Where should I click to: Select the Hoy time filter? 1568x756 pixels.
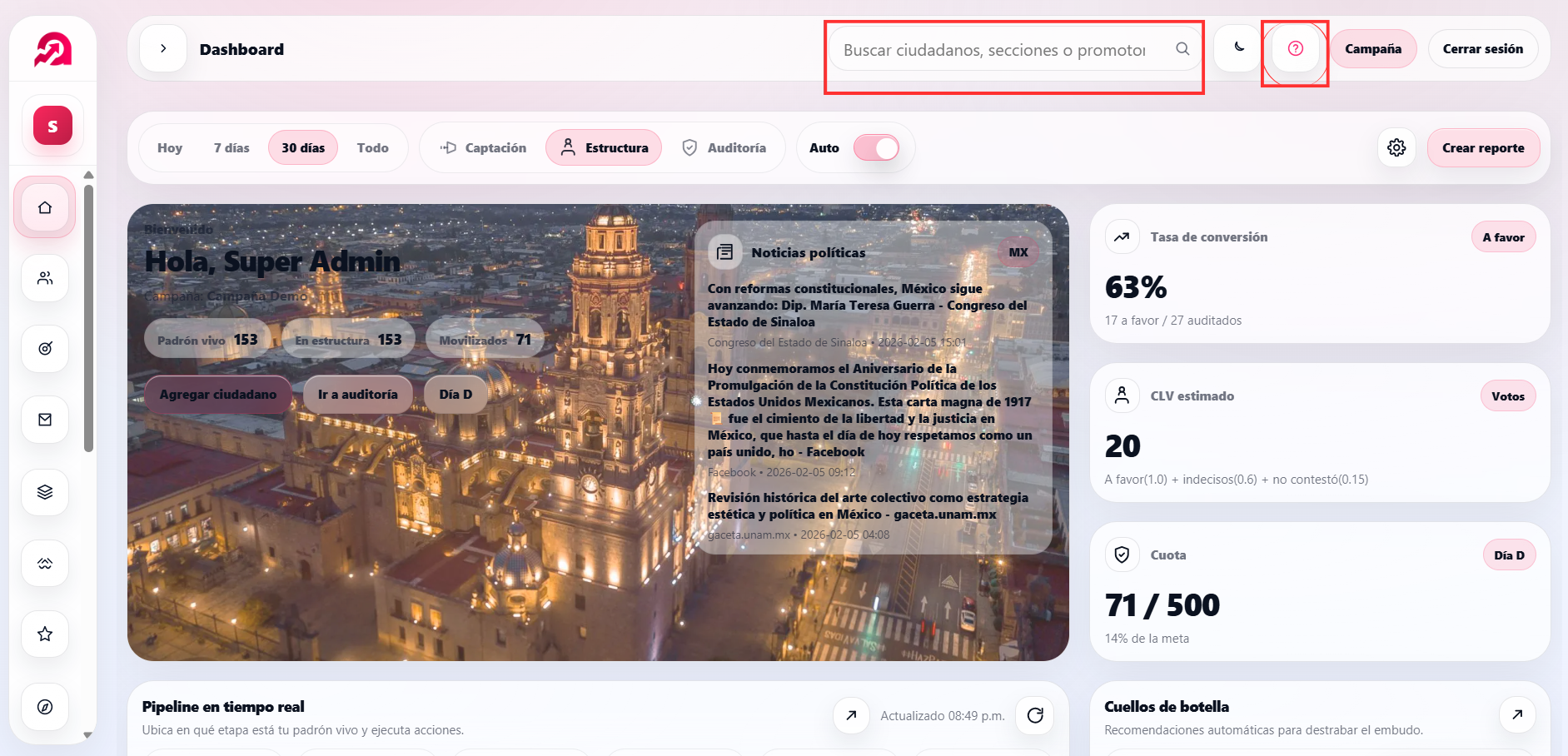click(169, 147)
